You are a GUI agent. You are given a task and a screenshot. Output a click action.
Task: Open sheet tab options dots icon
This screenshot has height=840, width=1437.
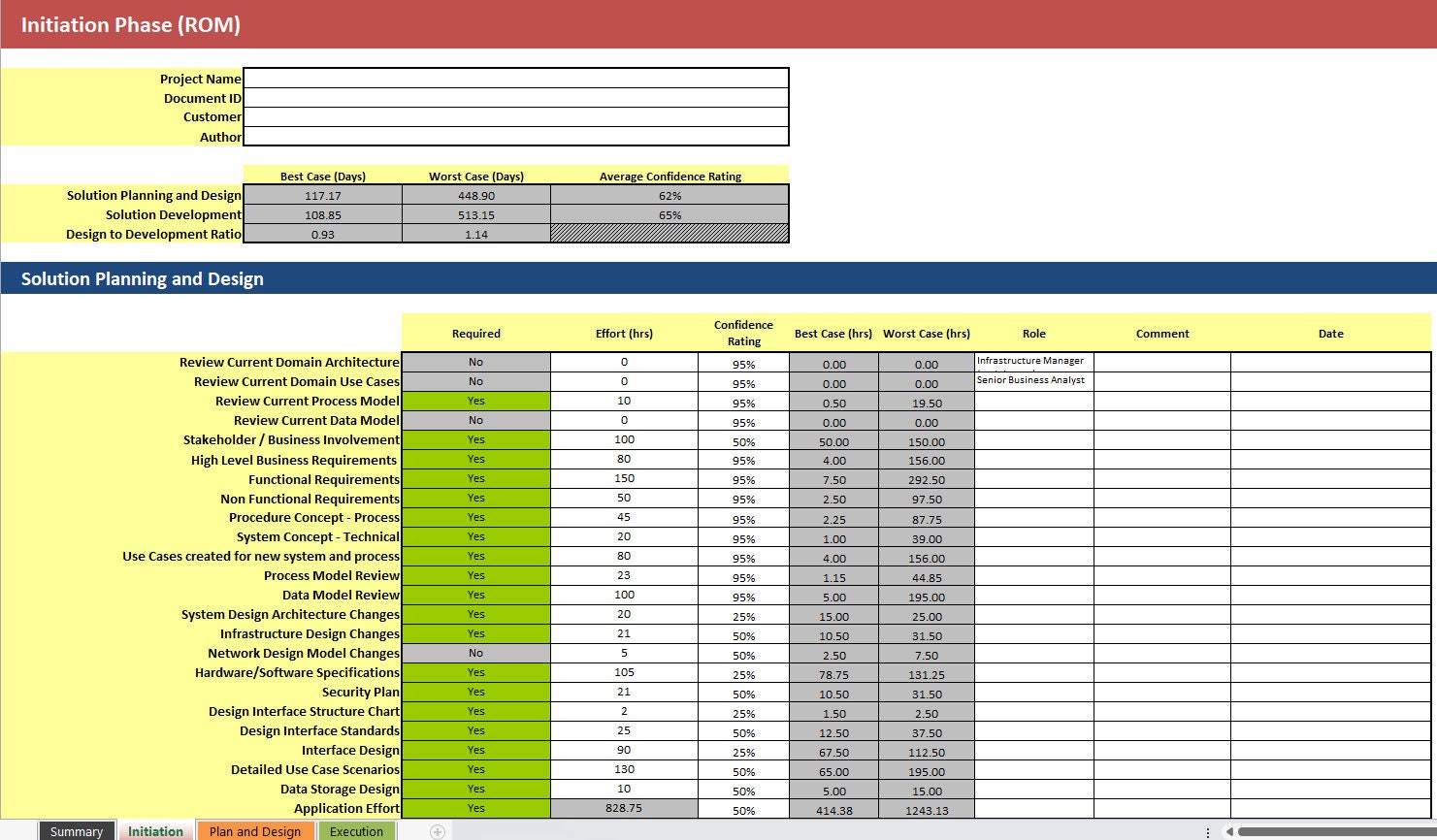tap(1208, 832)
